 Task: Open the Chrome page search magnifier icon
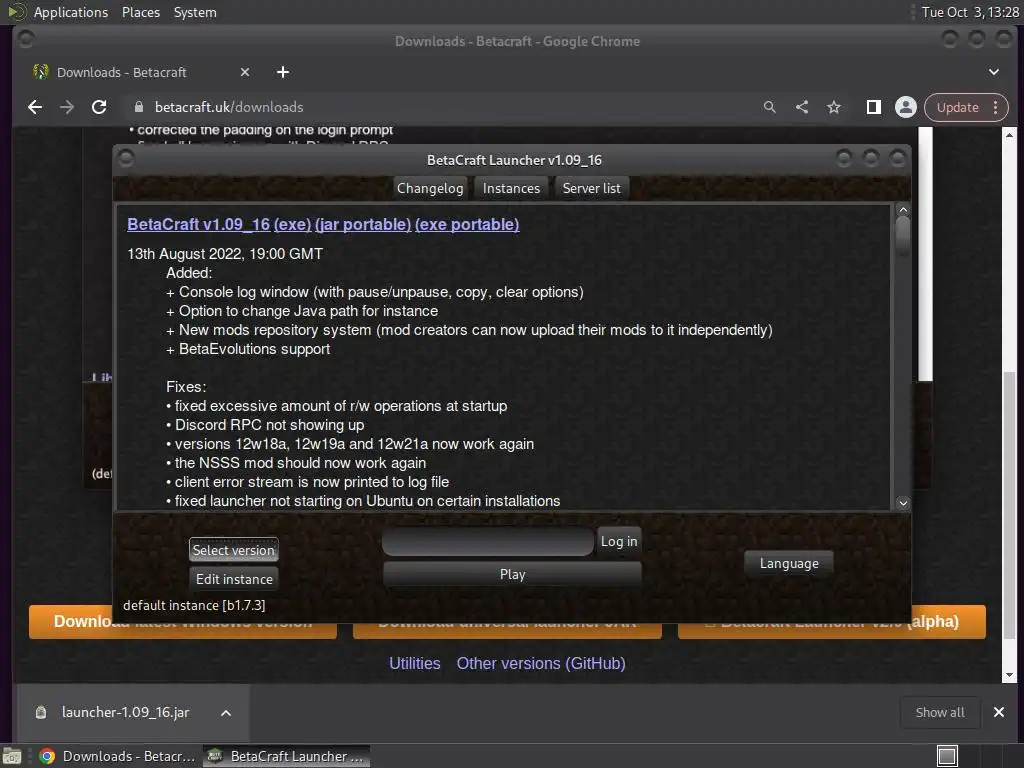770,107
